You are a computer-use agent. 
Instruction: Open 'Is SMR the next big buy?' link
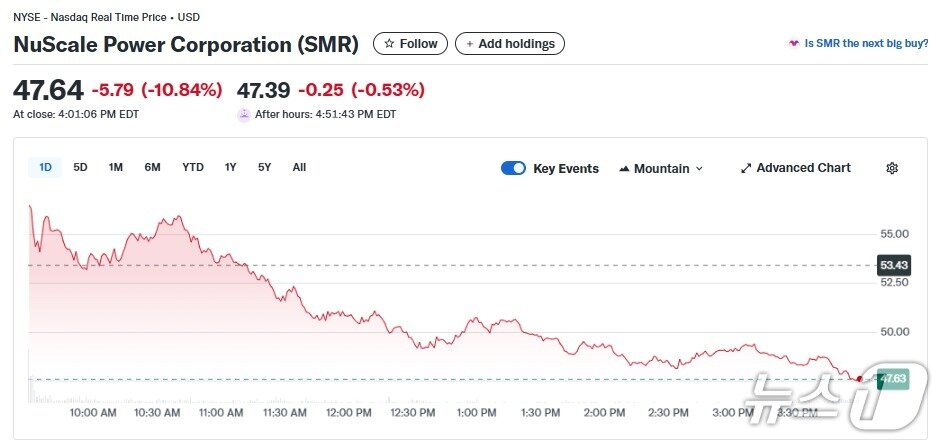(866, 44)
